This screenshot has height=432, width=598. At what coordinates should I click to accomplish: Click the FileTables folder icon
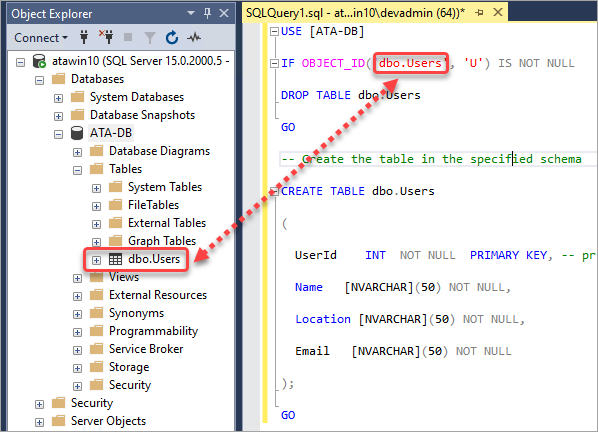(x=116, y=205)
